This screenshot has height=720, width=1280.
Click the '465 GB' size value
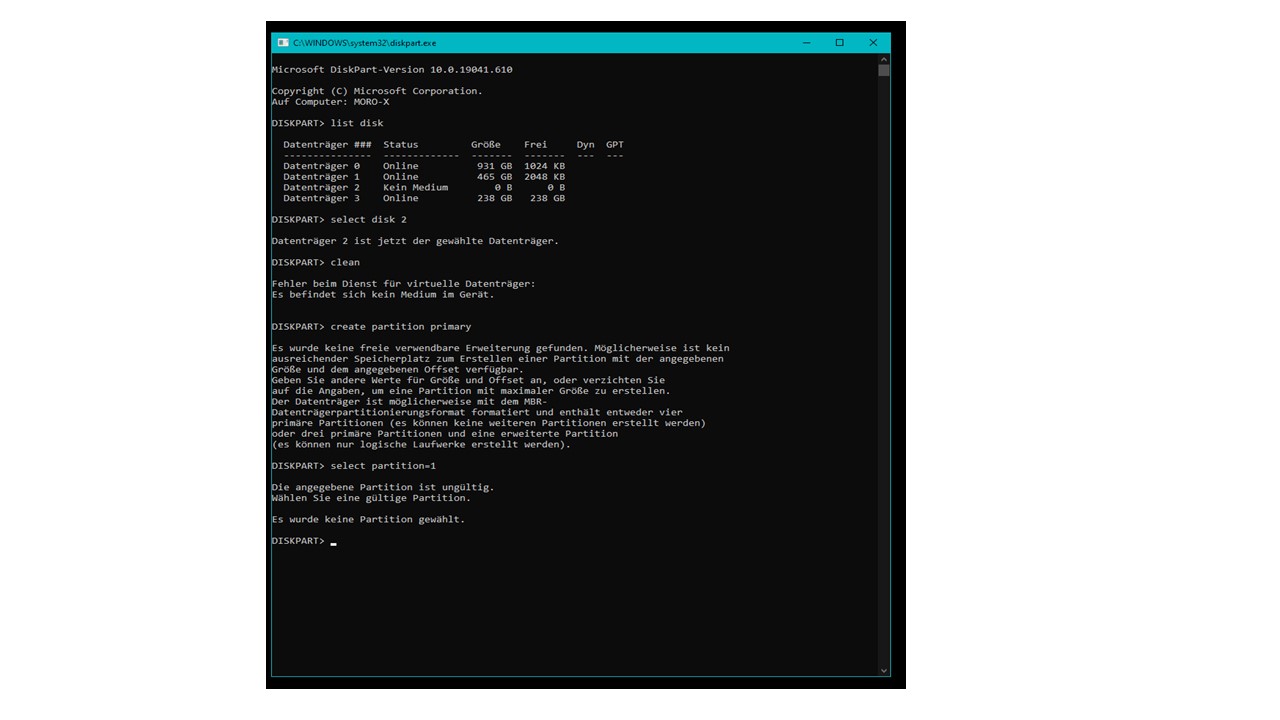[x=494, y=177]
